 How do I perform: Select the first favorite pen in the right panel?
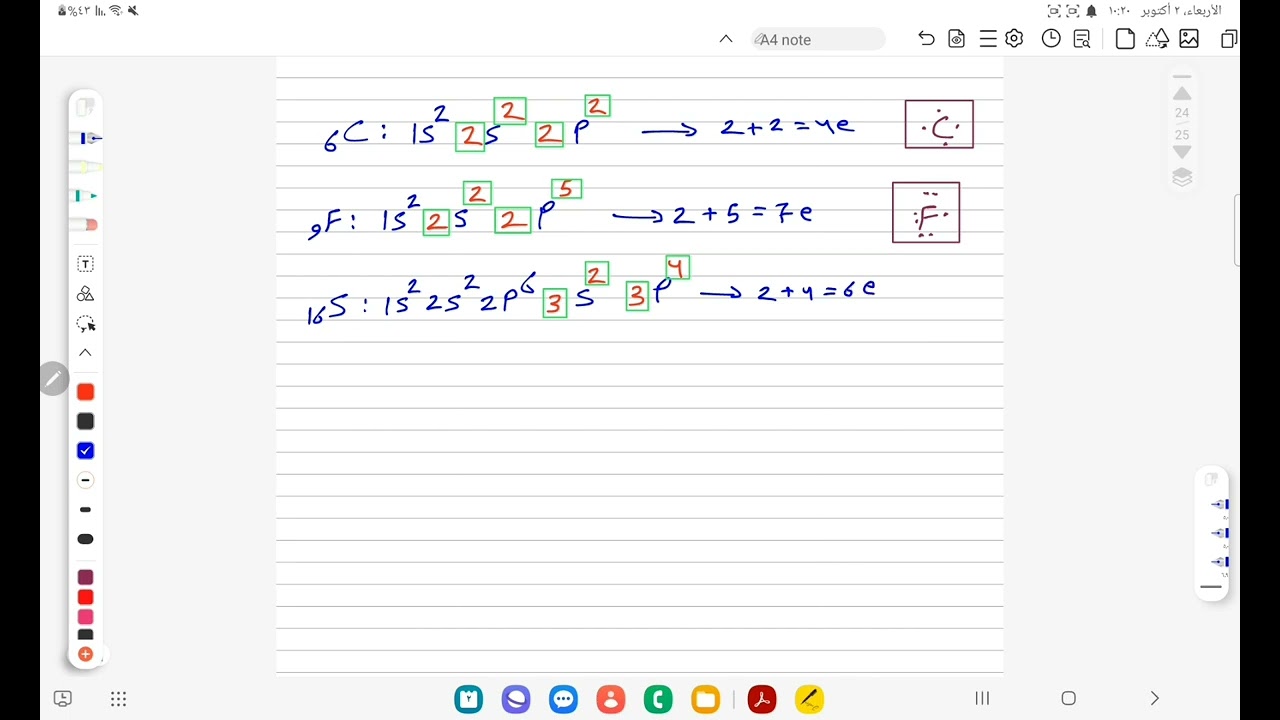coord(1218,505)
